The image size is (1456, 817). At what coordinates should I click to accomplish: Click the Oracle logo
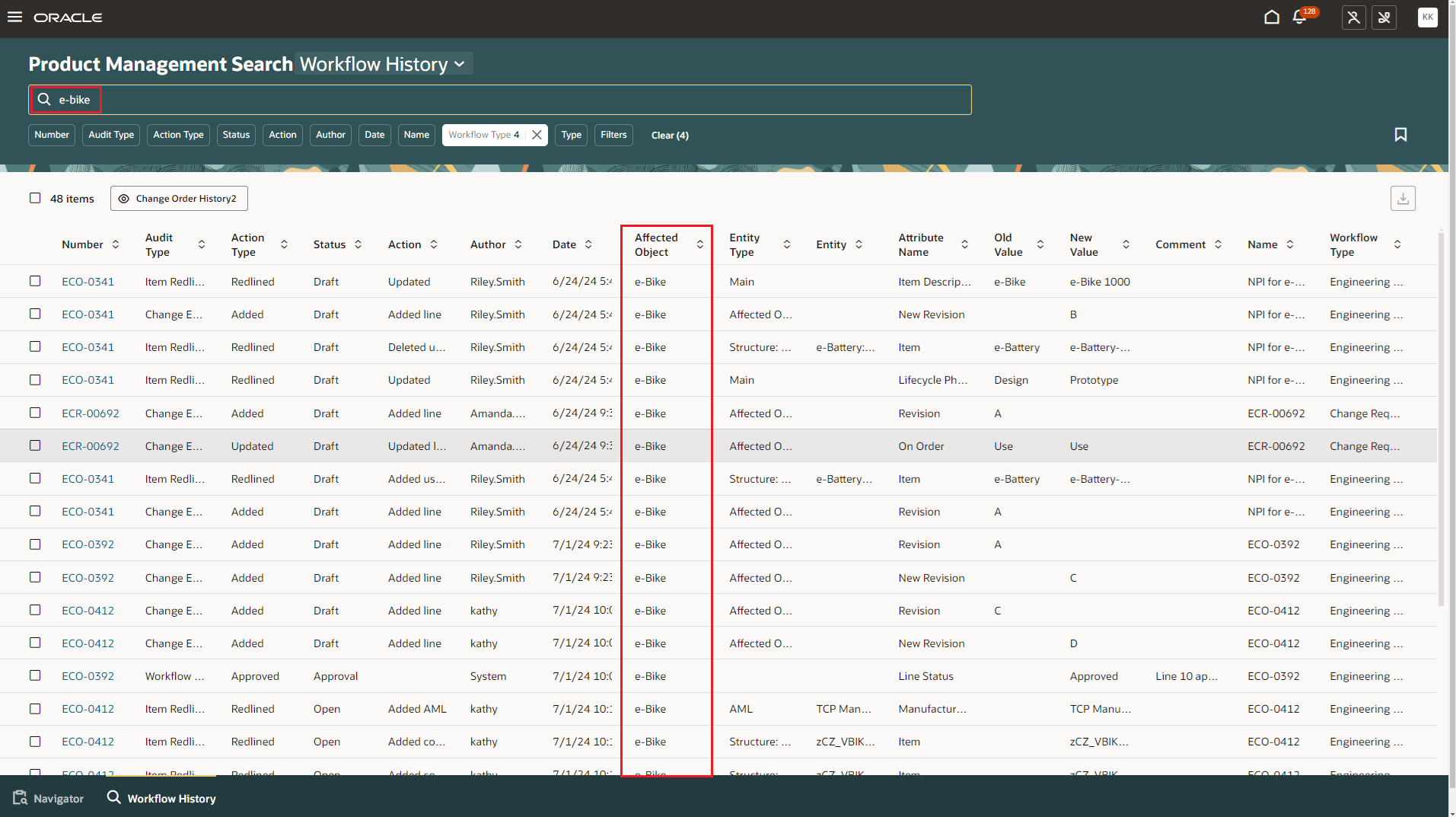tap(68, 18)
